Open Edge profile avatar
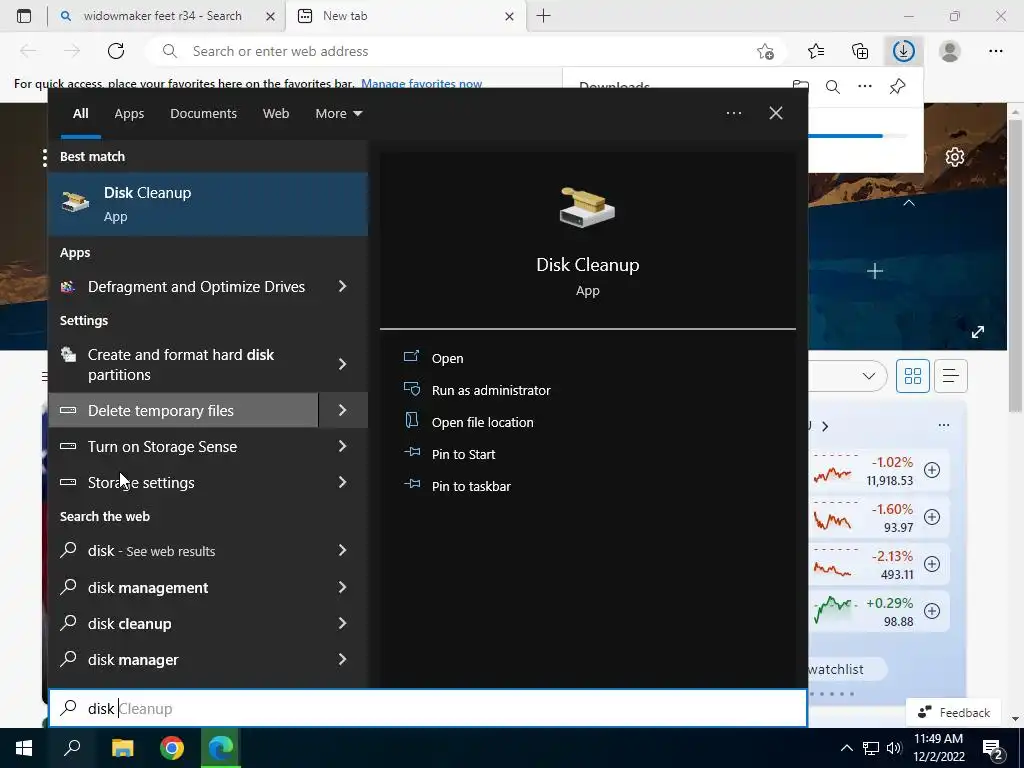Screen dimensions: 1024x768 950,51
